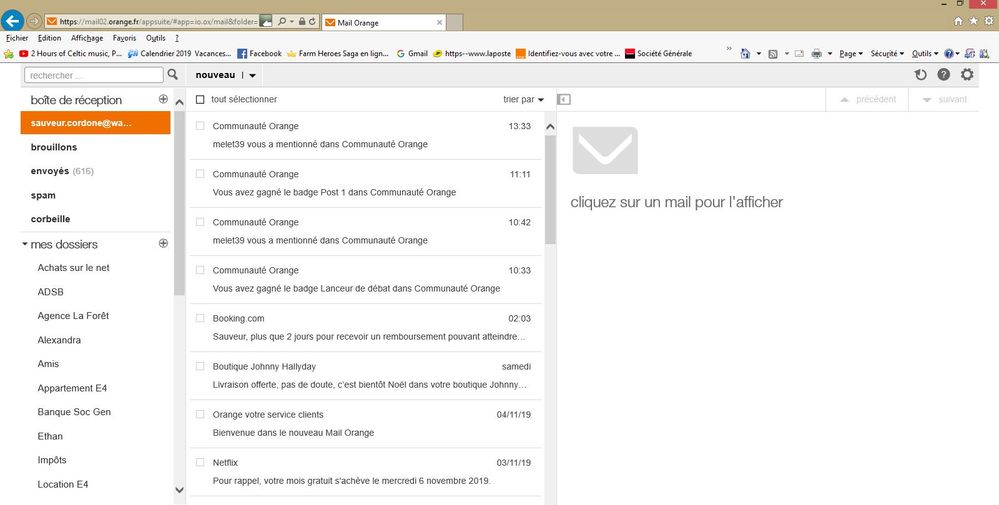The width and height of the screenshot is (999, 505).
Task: Open the nouveau dropdown arrow
Action: click(x=252, y=75)
